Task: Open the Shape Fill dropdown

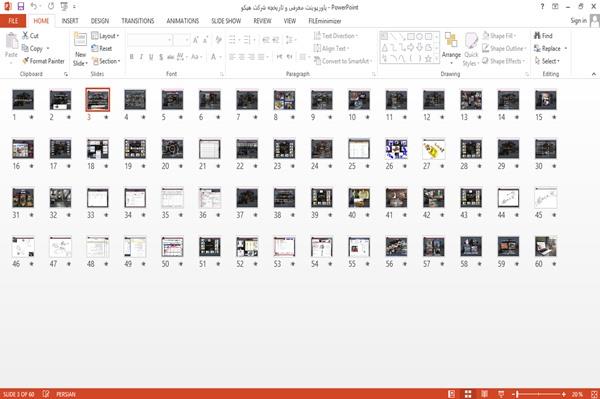Action: pyautogui.click(x=499, y=36)
